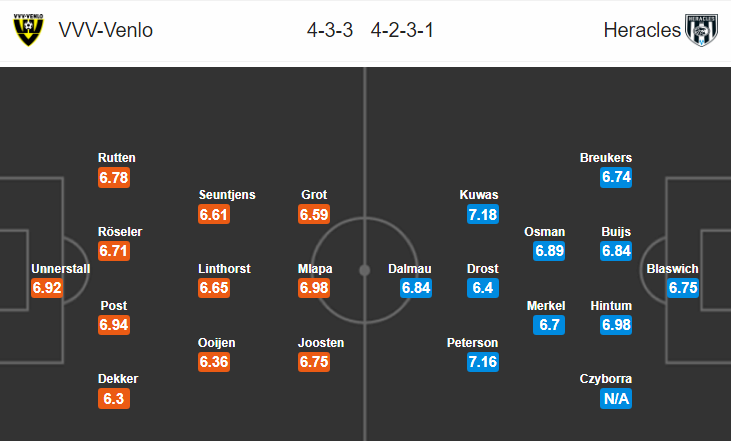Select Peterson's 7.16 rating badge
The image size is (731, 441).
483,361
